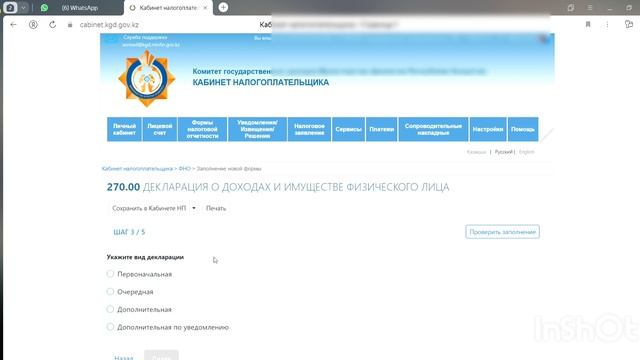Click the tab counter icon
The image size is (640, 360).
10,7
